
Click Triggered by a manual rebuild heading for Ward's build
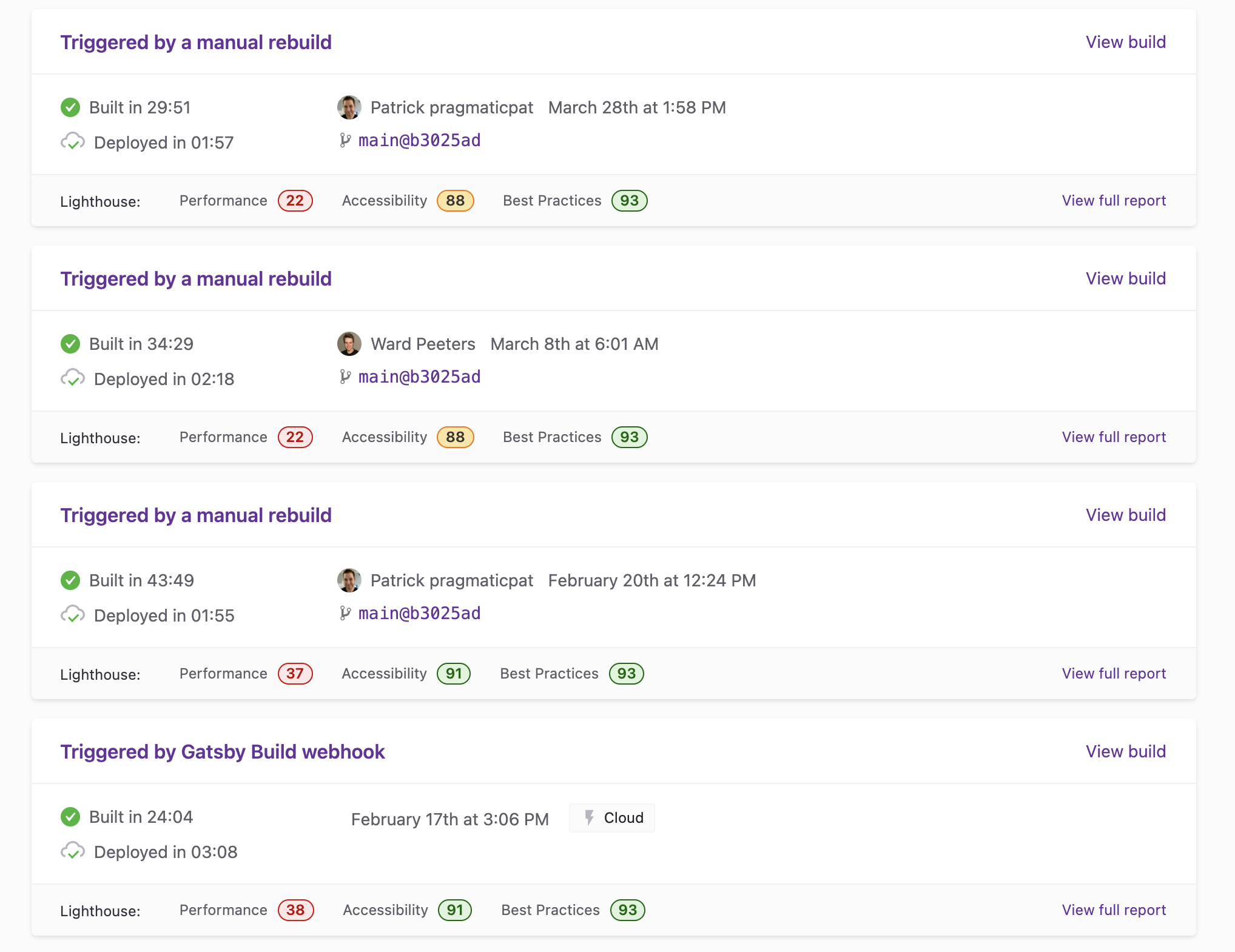pyautogui.click(x=195, y=278)
